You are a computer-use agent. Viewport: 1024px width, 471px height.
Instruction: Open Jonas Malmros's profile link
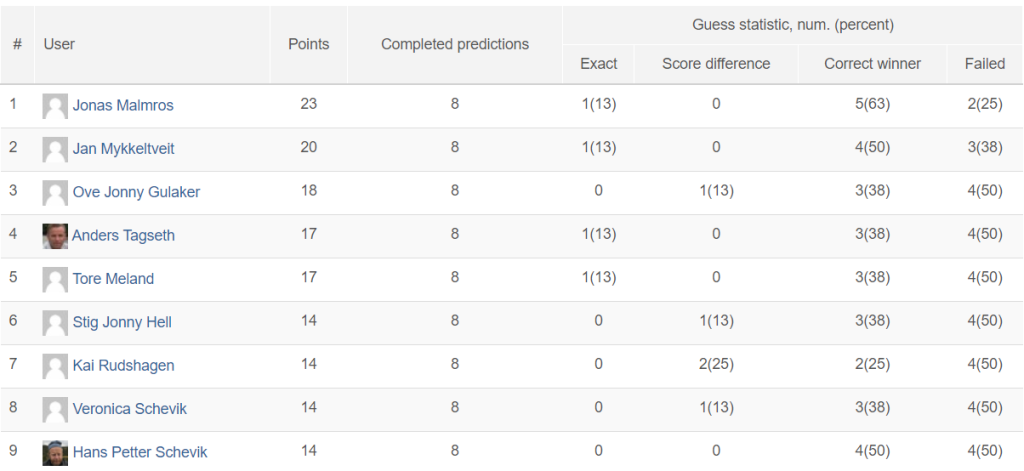pos(123,105)
